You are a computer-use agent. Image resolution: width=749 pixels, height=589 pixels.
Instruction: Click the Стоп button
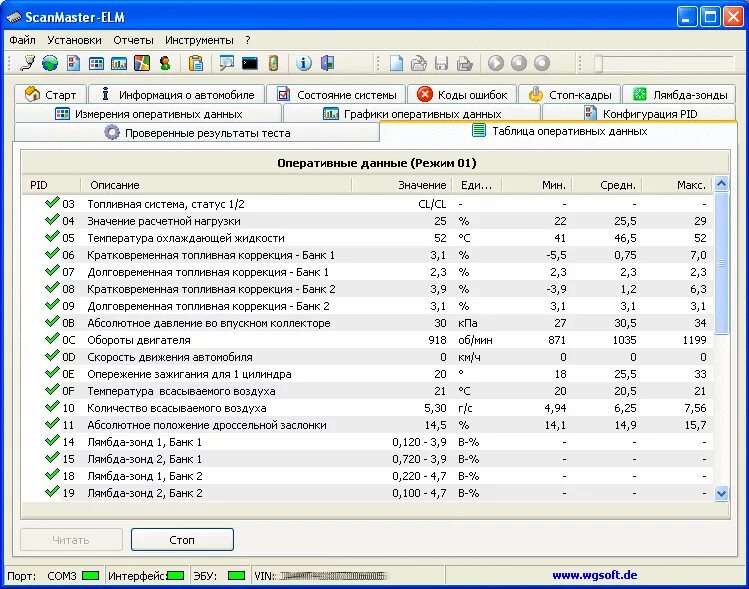(182, 540)
